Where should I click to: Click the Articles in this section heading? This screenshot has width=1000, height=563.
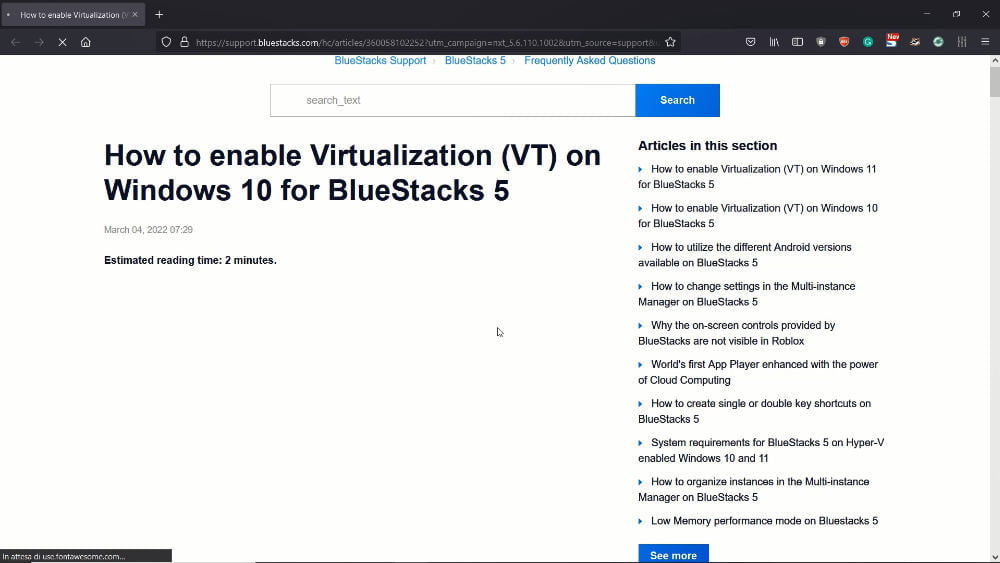click(x=707, y=145)
